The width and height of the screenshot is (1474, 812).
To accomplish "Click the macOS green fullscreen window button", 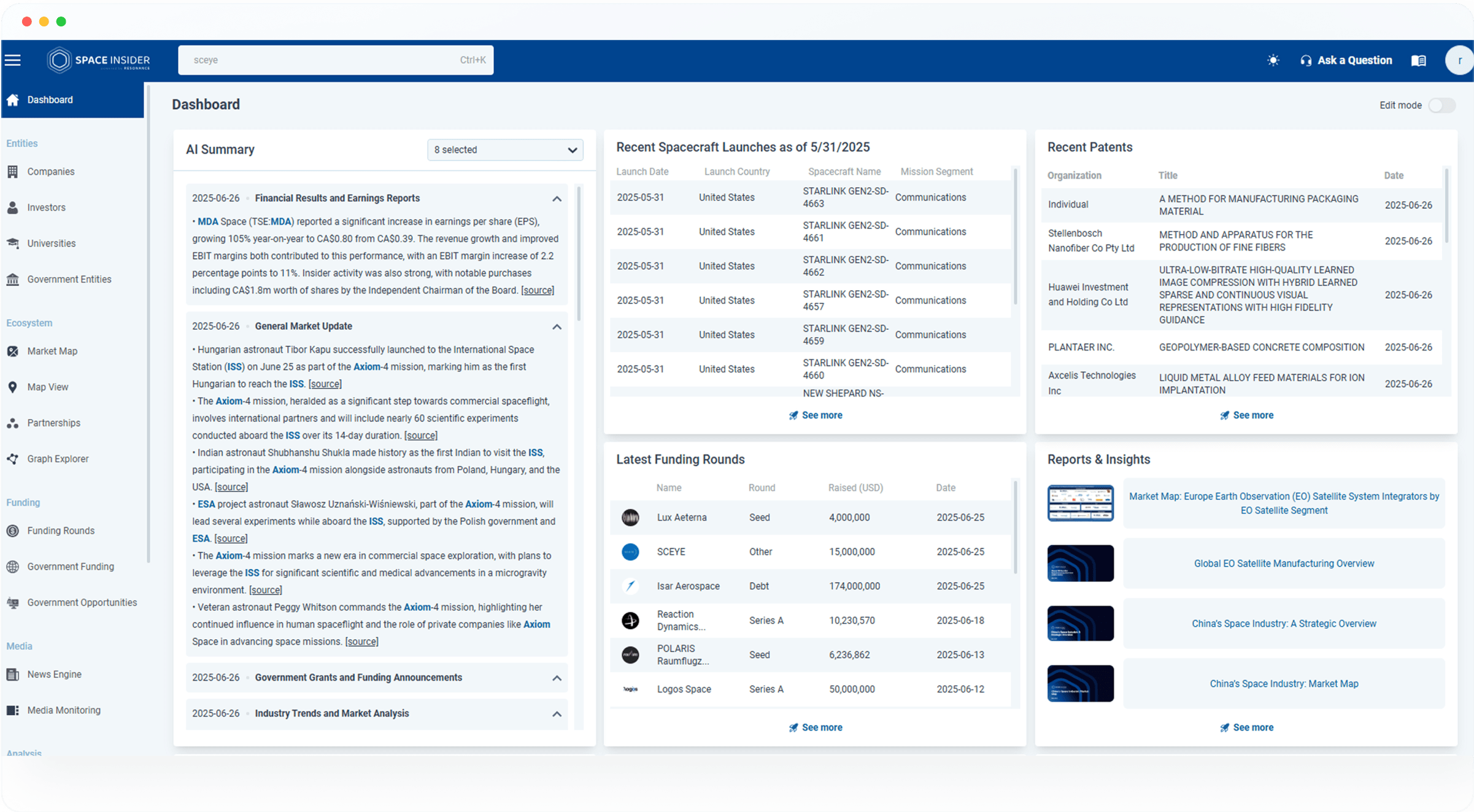I will point(61,21).
